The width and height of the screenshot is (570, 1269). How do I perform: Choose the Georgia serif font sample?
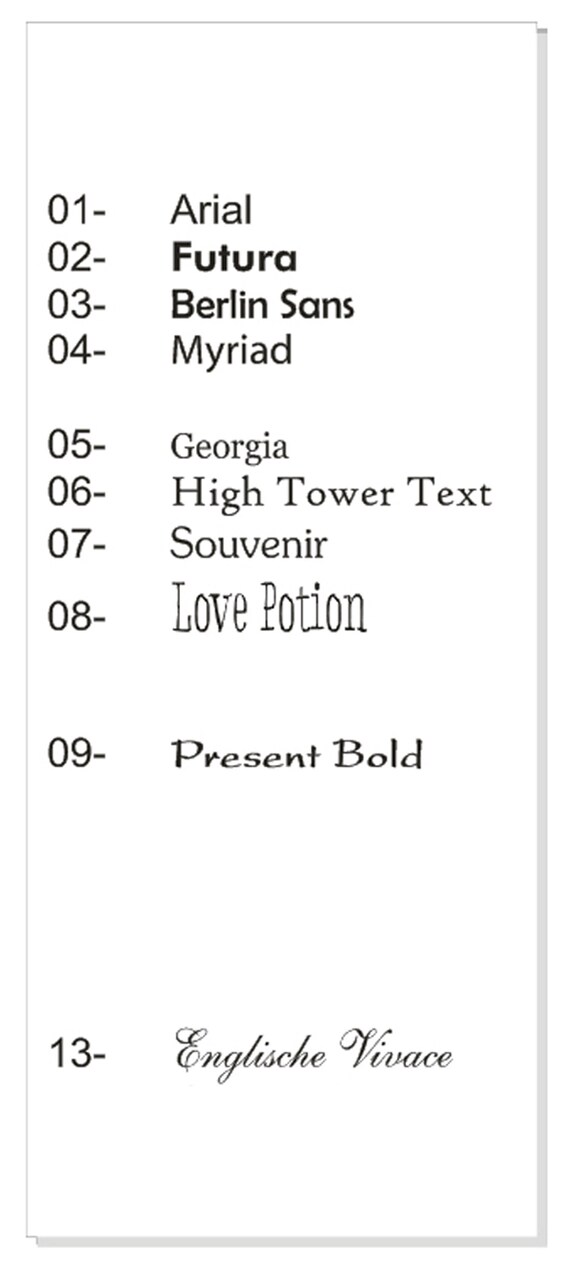229,447
